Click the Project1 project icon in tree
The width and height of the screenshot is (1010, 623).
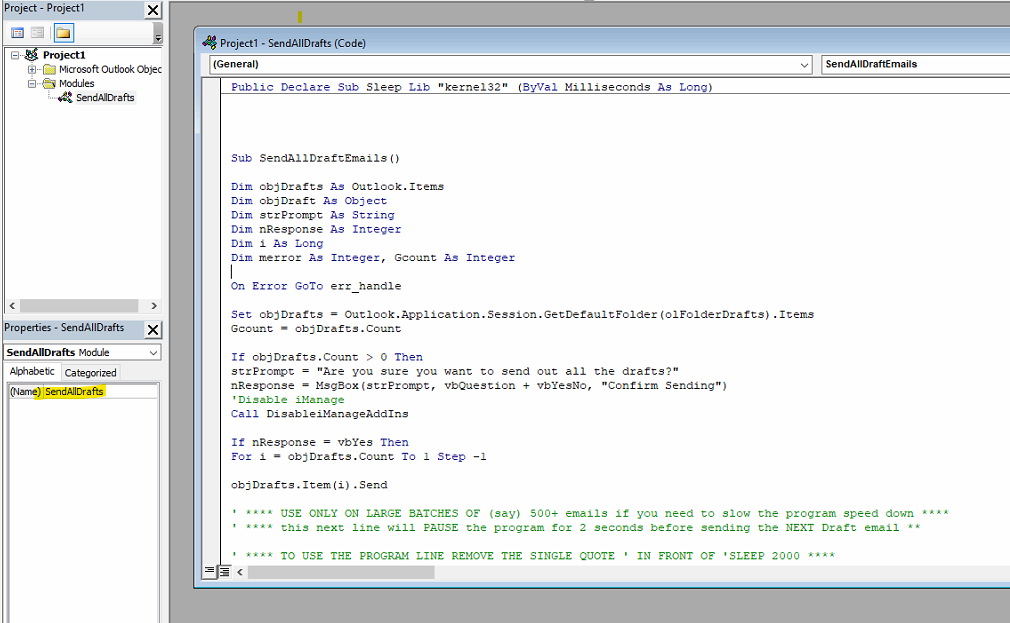click(31, 55)
